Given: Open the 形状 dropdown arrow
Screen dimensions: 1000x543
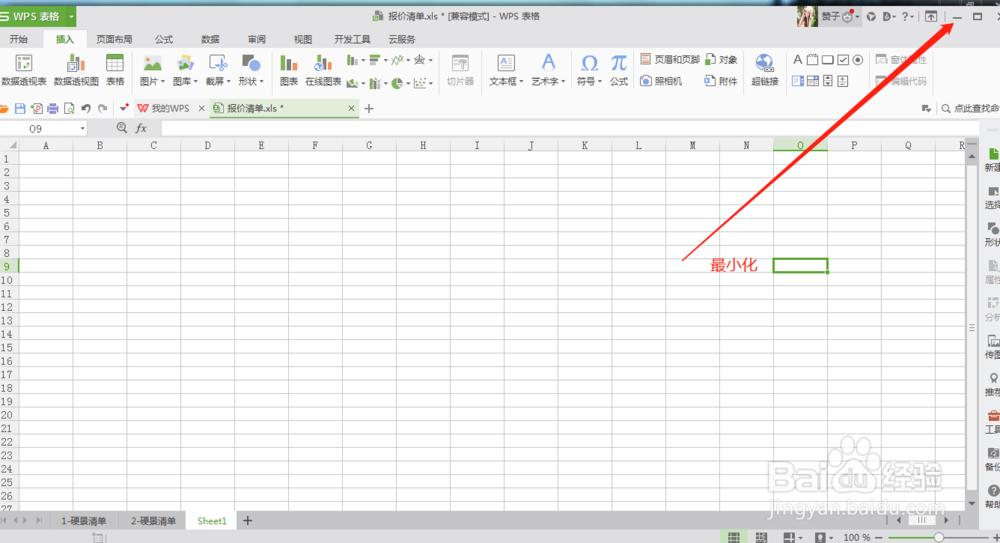Looking at the screenshot, I should [261, 82].
